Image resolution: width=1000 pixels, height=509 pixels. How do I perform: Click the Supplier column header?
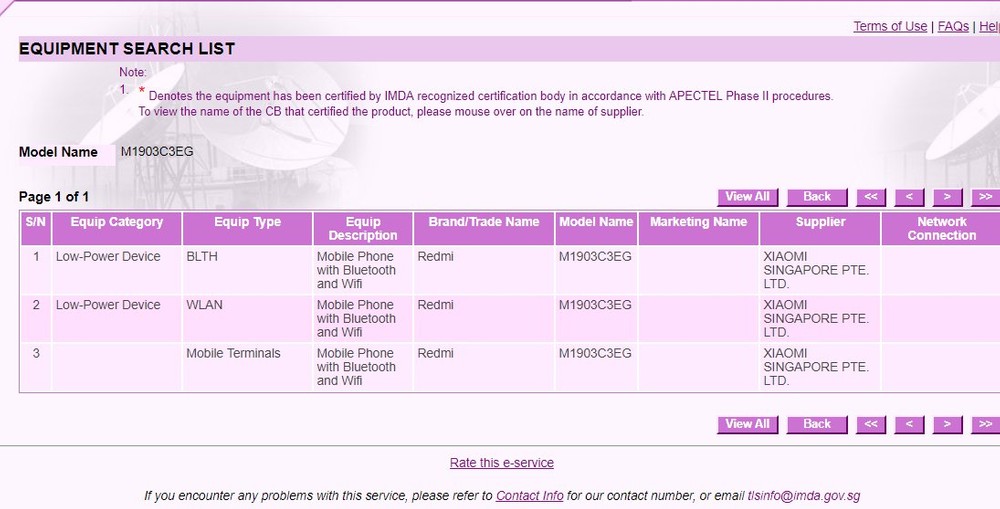[x=820, y=228]
